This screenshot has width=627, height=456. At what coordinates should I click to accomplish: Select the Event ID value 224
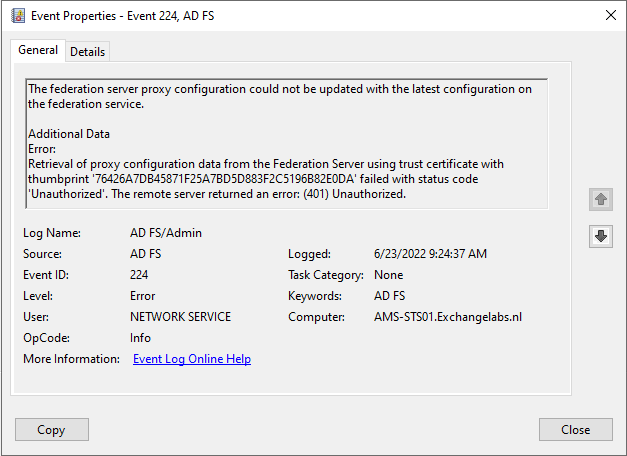coord(140,275)
